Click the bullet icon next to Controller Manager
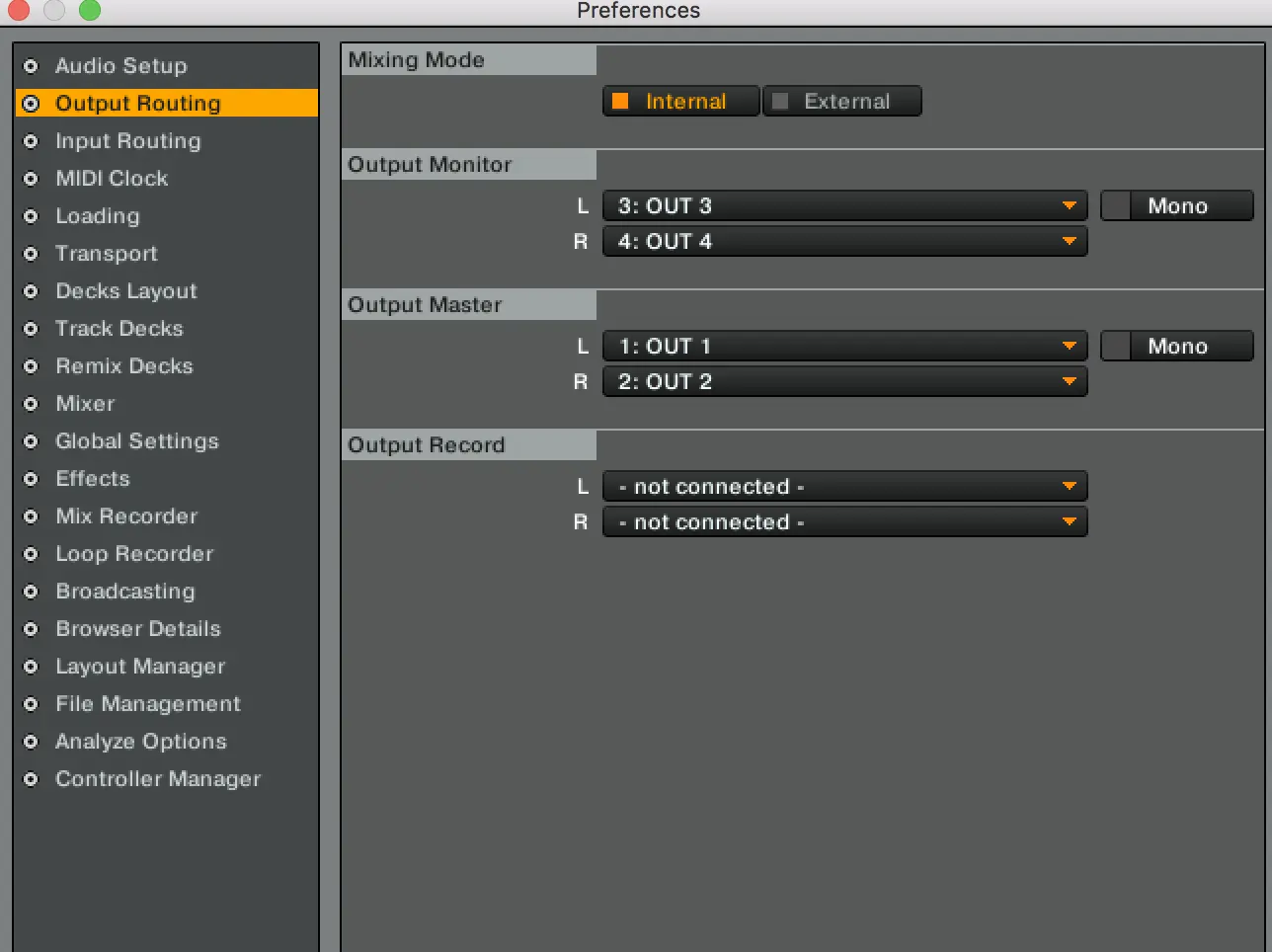1272x952 pixels. [x=31, y=779]
